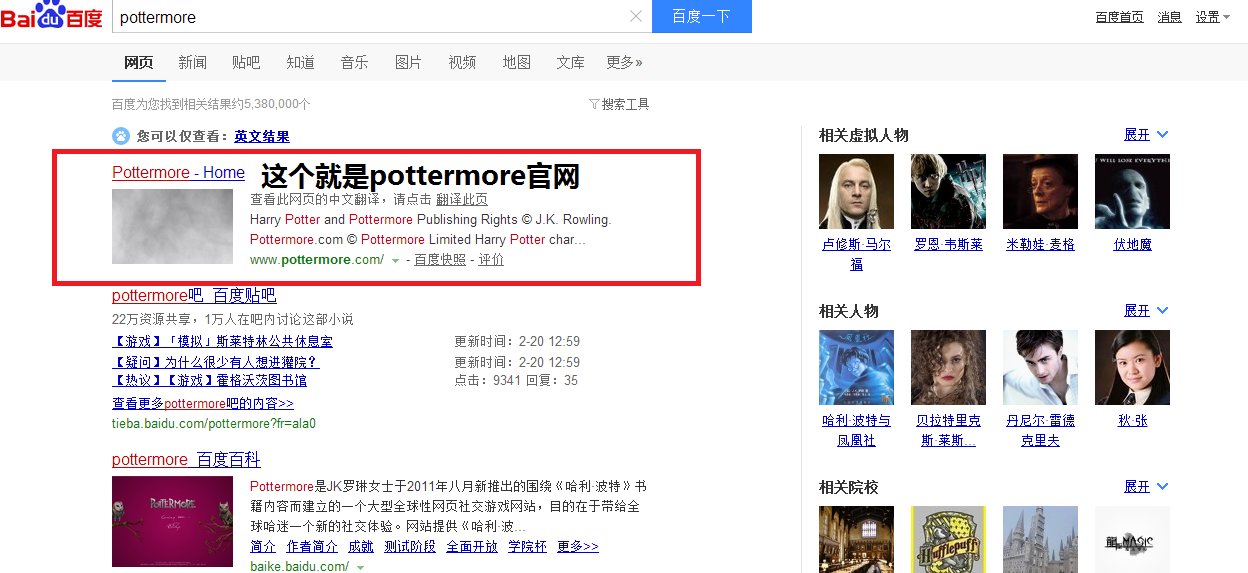Image resolution: width=1248 pixels, height=573 pixels.
Task: Expand 展开 for 相关院校
Action: pyautogui.click(x=1146, y=487)
